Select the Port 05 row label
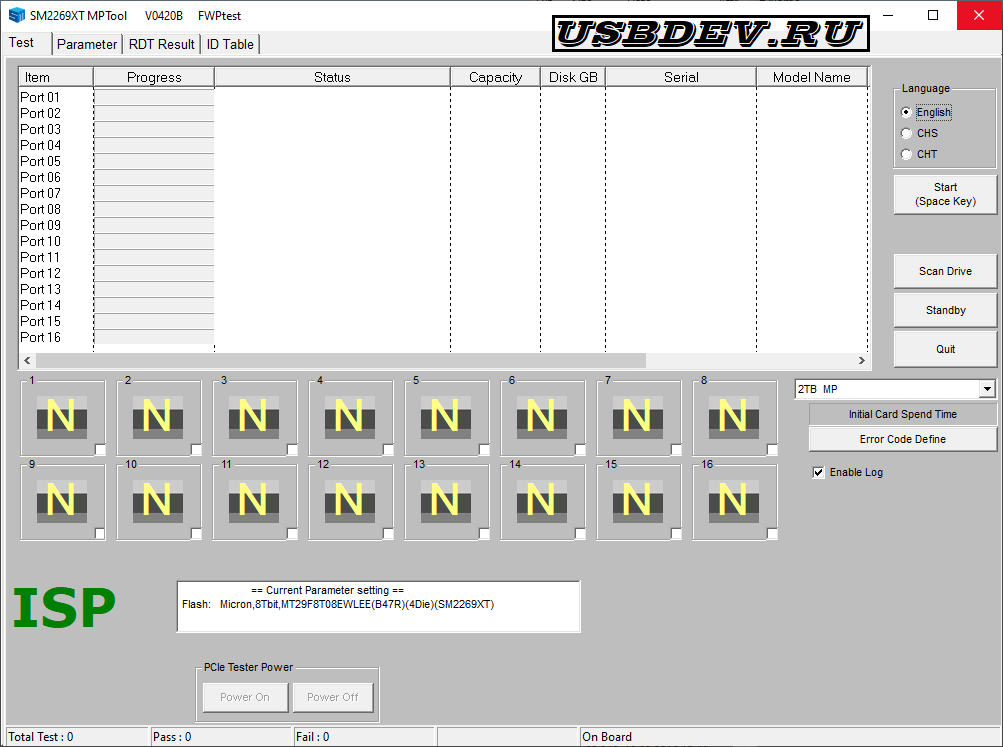 (x=40, y=161)
